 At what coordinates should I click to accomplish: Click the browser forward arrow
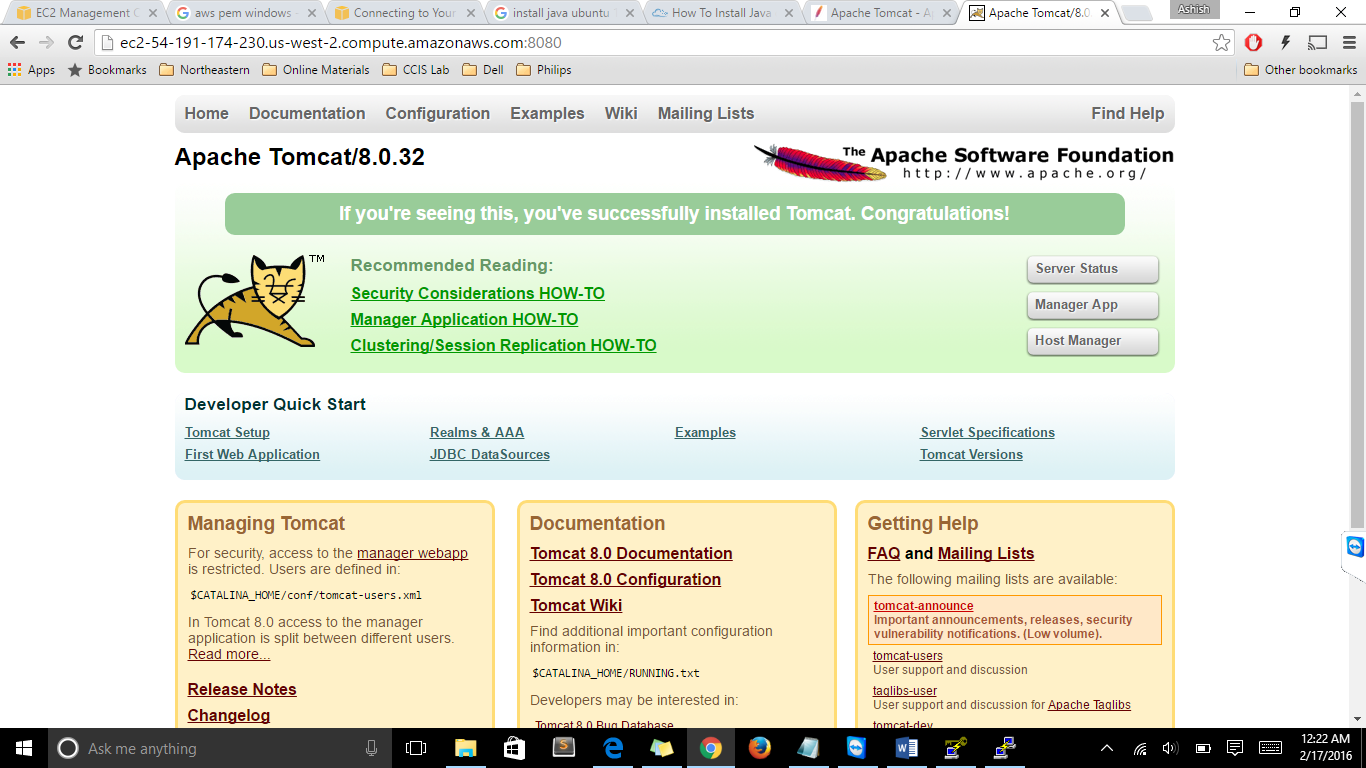(x=46, y=43)
